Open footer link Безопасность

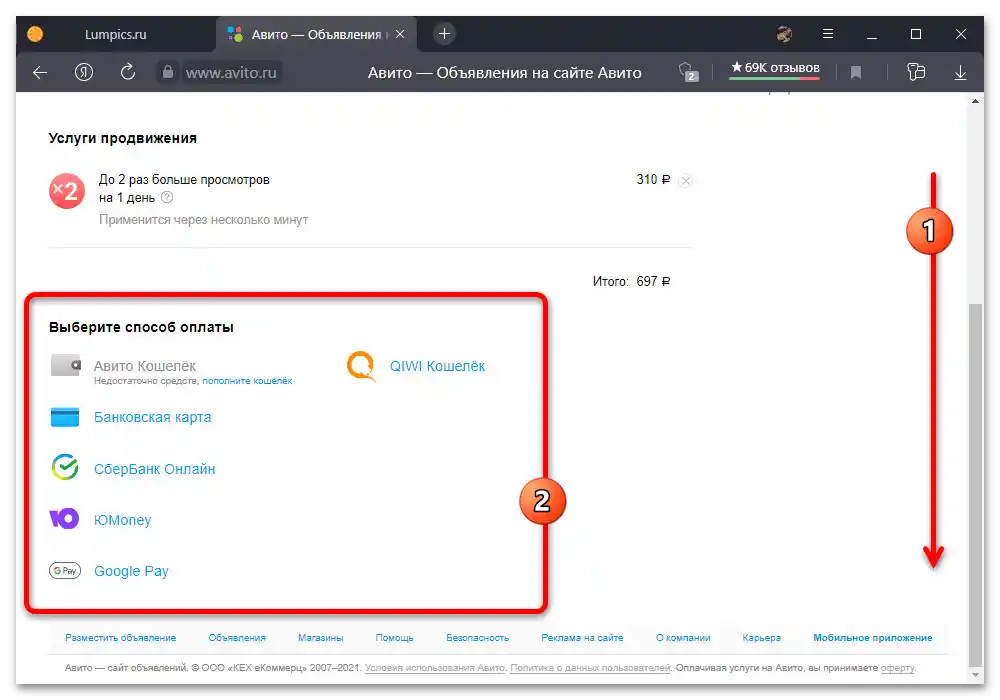[x=478, y=638]
